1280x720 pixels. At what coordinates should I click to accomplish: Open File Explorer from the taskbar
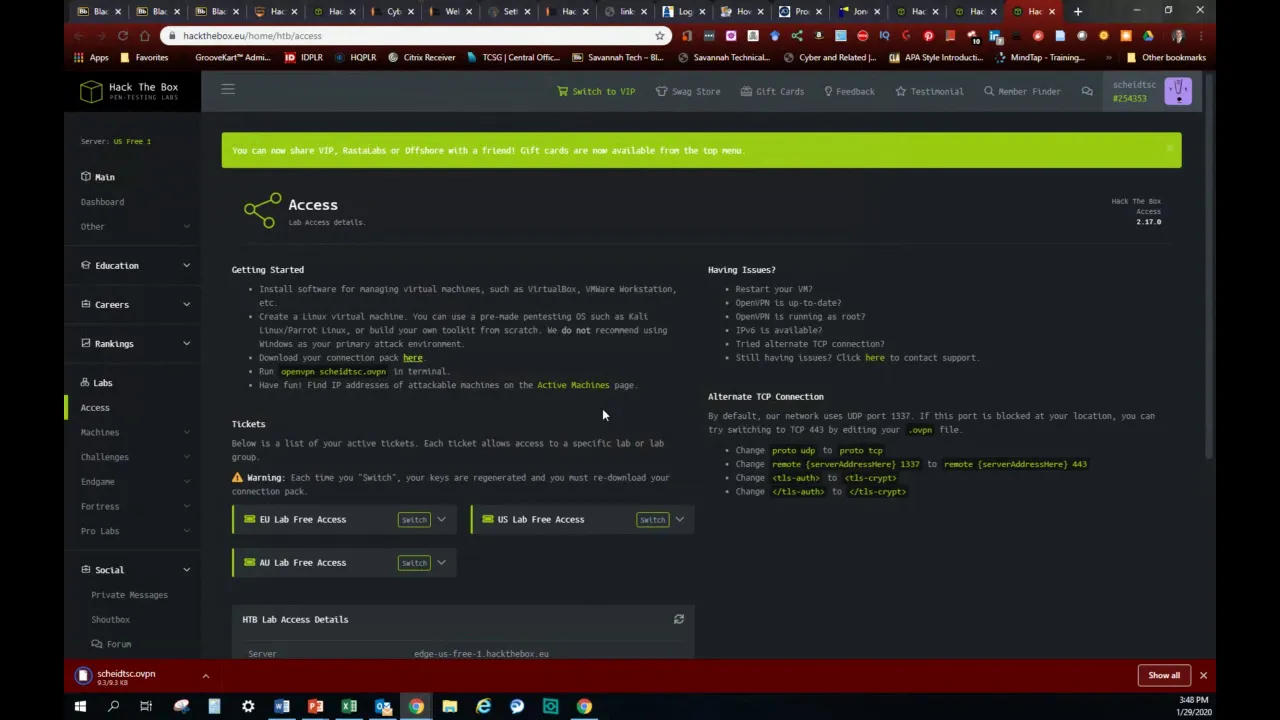(x=450, y=707)
